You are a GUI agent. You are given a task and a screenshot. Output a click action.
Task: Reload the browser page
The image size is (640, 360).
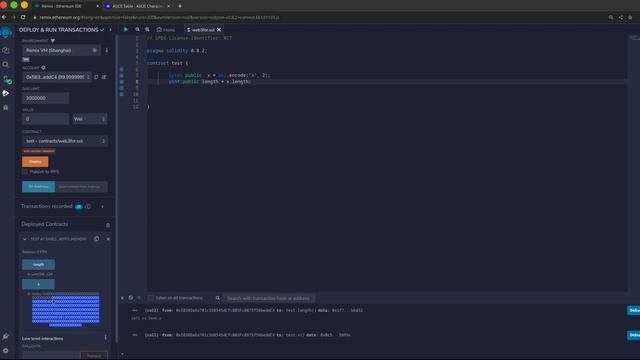[23, 17]
